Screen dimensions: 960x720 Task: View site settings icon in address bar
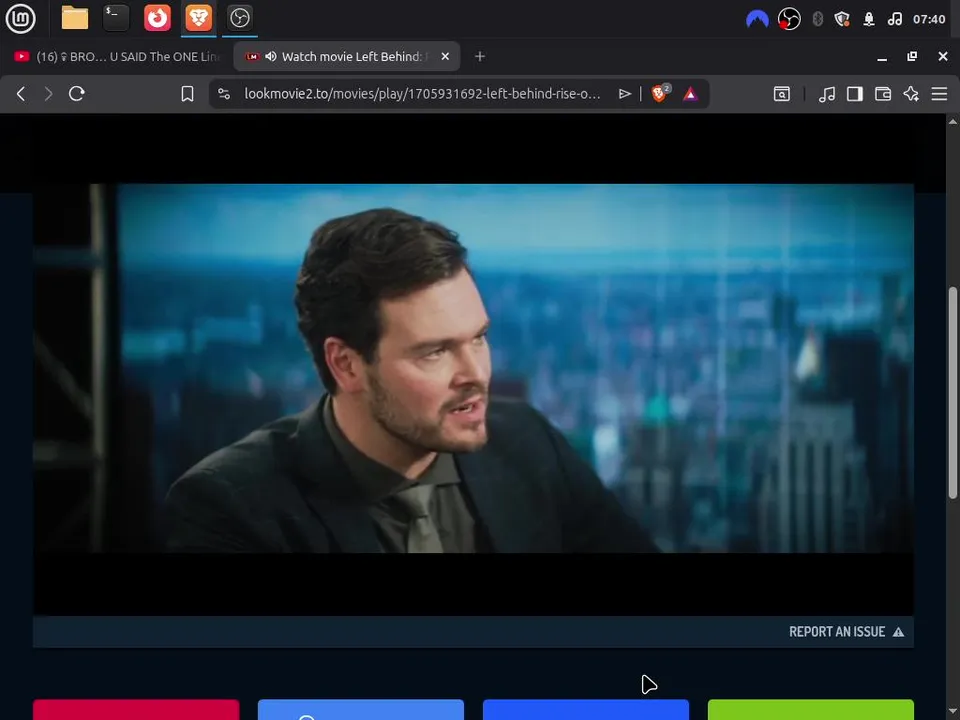coord(224,94)
